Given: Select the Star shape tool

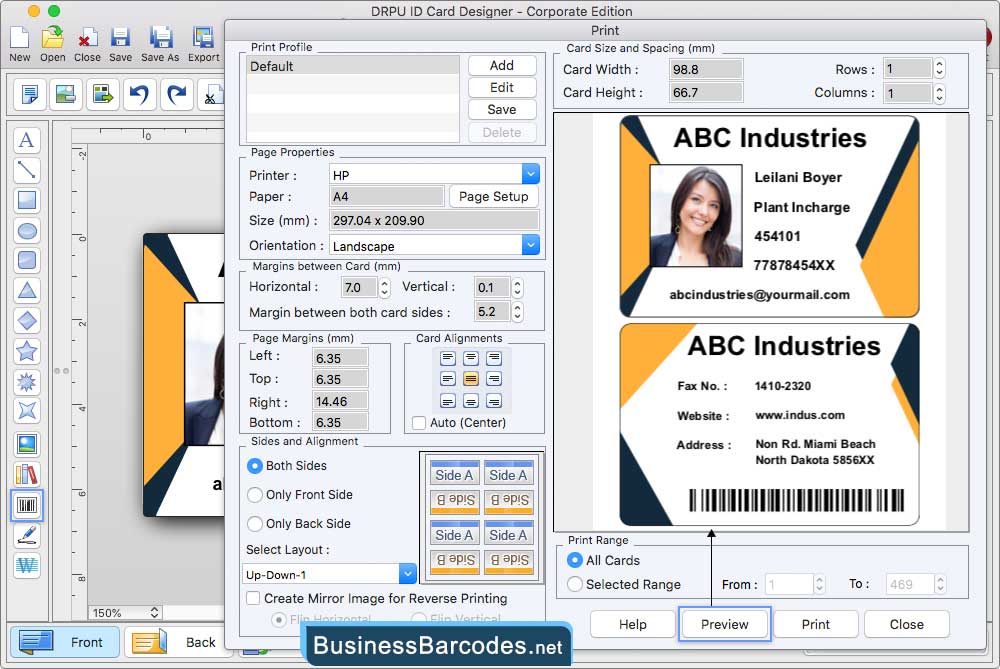Looking at the screenshot, I should (x=27, y=351).
